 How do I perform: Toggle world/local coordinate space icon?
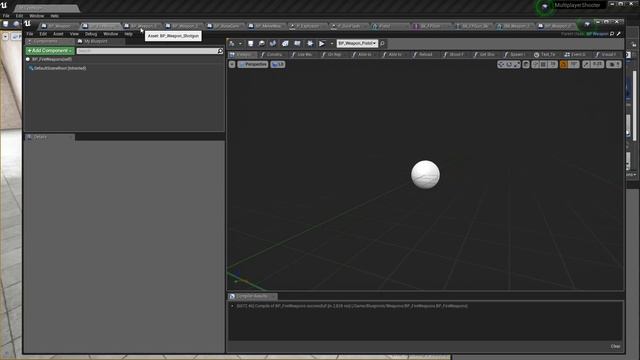(x=526, y=64)
